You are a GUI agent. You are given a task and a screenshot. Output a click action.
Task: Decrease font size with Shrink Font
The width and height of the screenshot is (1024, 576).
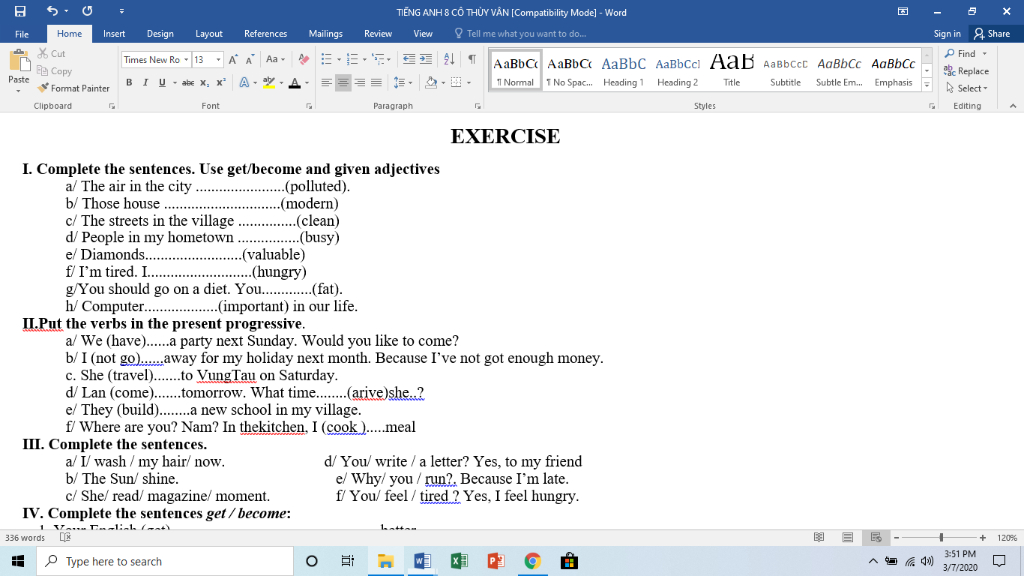pyautogui.click(x=249, y=59)
